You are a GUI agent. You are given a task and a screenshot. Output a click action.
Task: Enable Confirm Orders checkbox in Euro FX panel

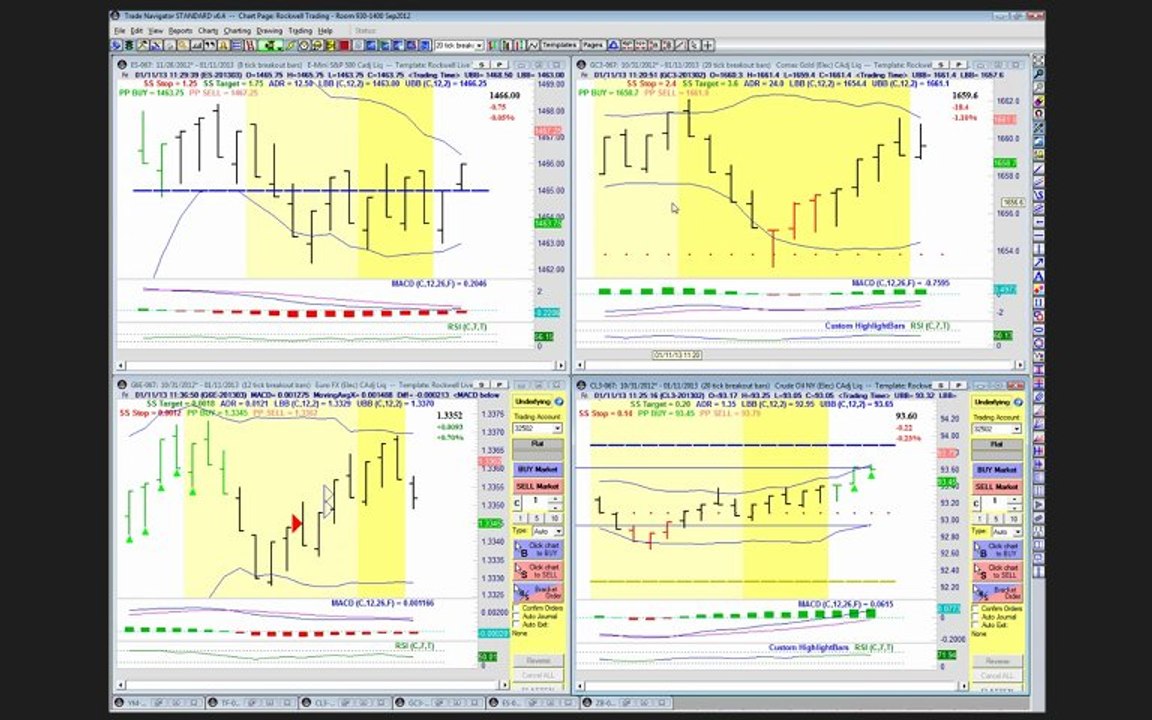pos(516,608)
